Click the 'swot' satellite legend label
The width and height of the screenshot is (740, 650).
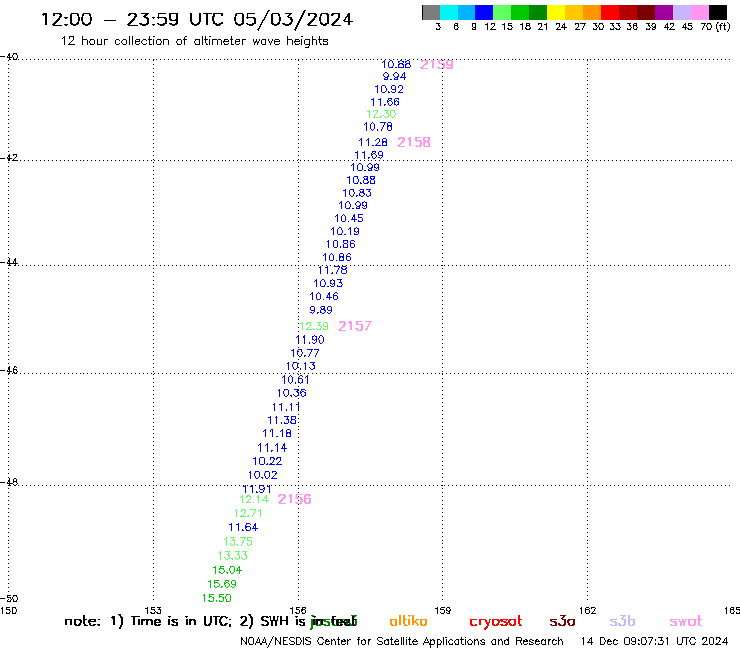click(x=686, y=622)
